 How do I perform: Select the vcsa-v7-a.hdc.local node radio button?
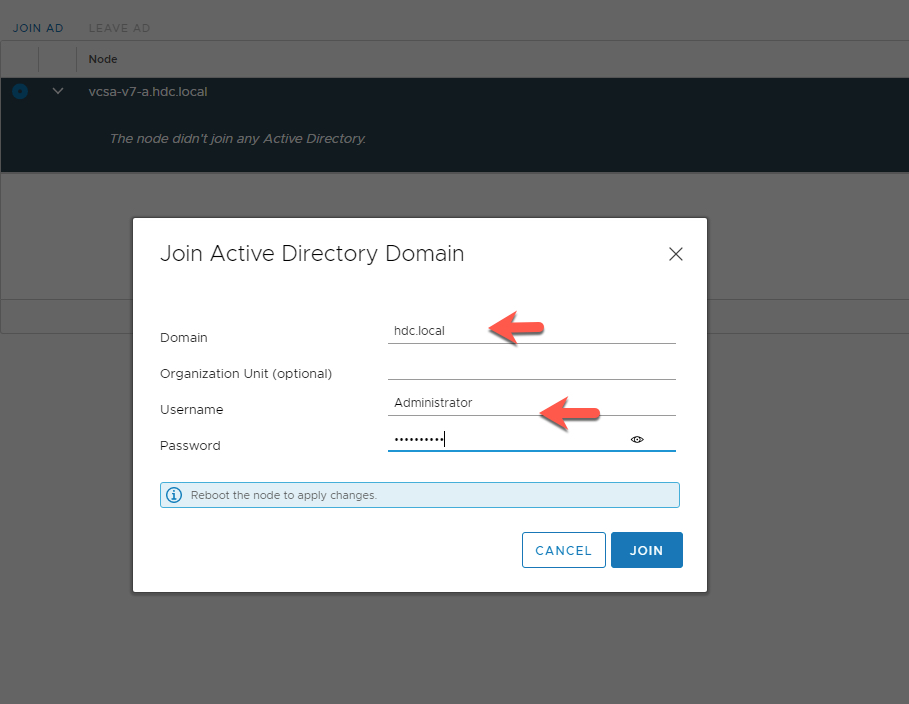[x=20, y=92]
